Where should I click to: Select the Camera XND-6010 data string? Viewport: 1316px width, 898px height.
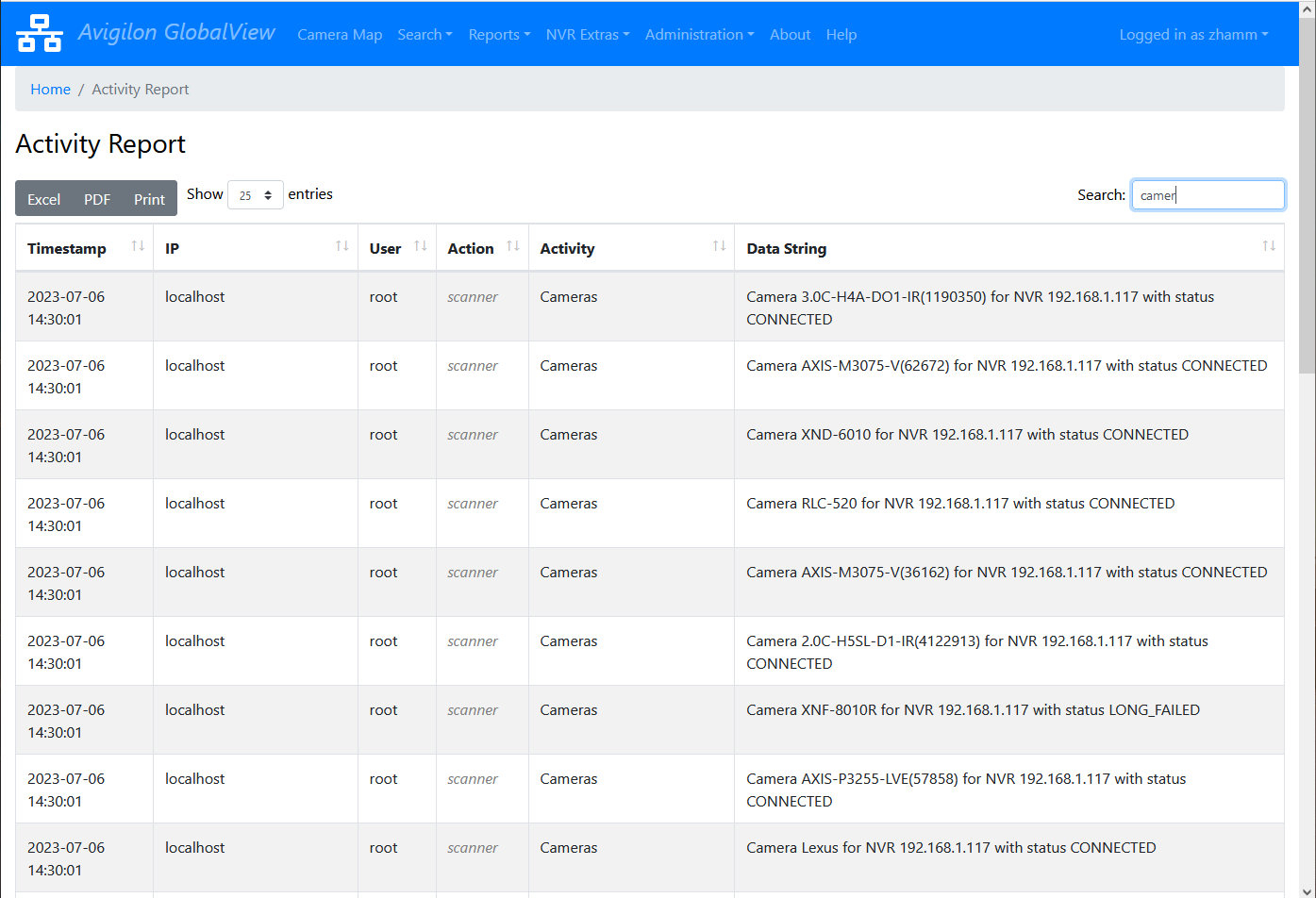(967, 434)
